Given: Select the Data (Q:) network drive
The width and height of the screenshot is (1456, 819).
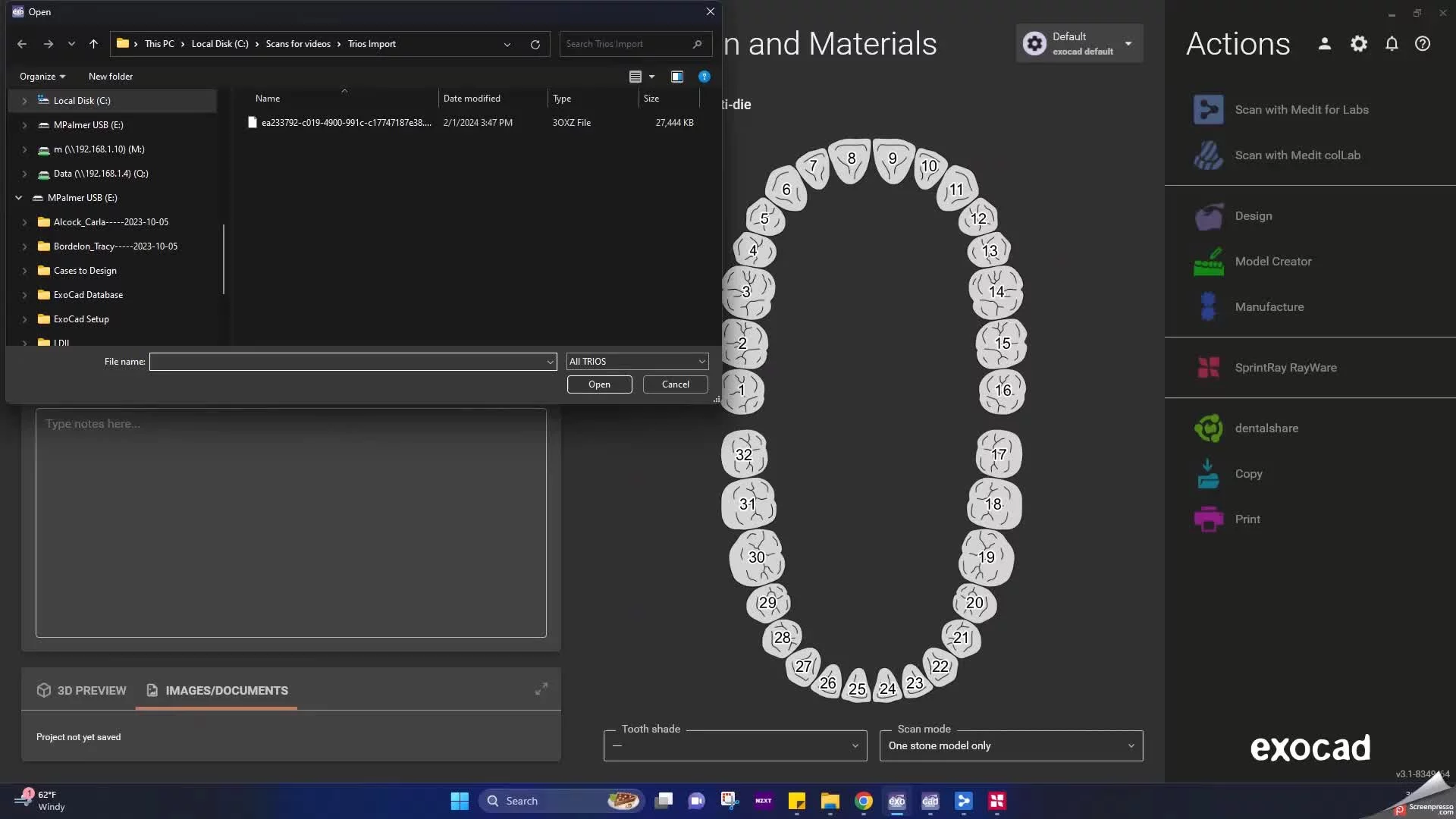Looking at the screenshot, I should click(100, 174).
